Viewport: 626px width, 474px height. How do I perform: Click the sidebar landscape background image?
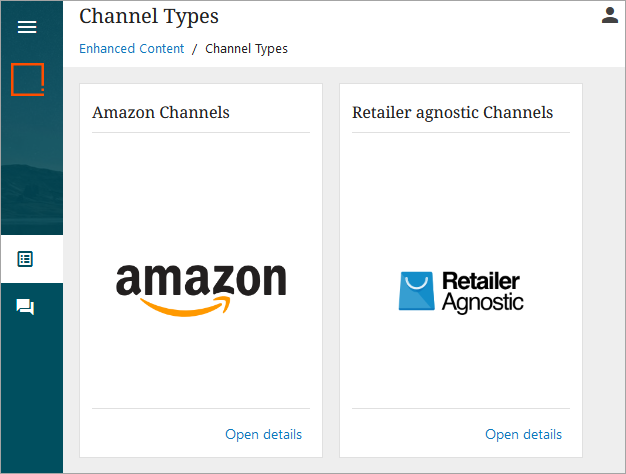pyautogui.click(x=32, y=168)
